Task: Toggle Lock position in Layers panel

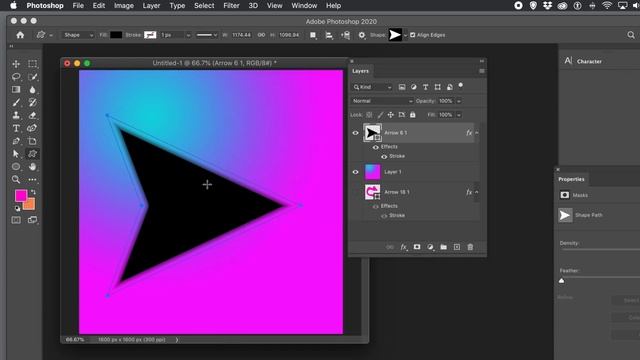Action: pos(391,115)
